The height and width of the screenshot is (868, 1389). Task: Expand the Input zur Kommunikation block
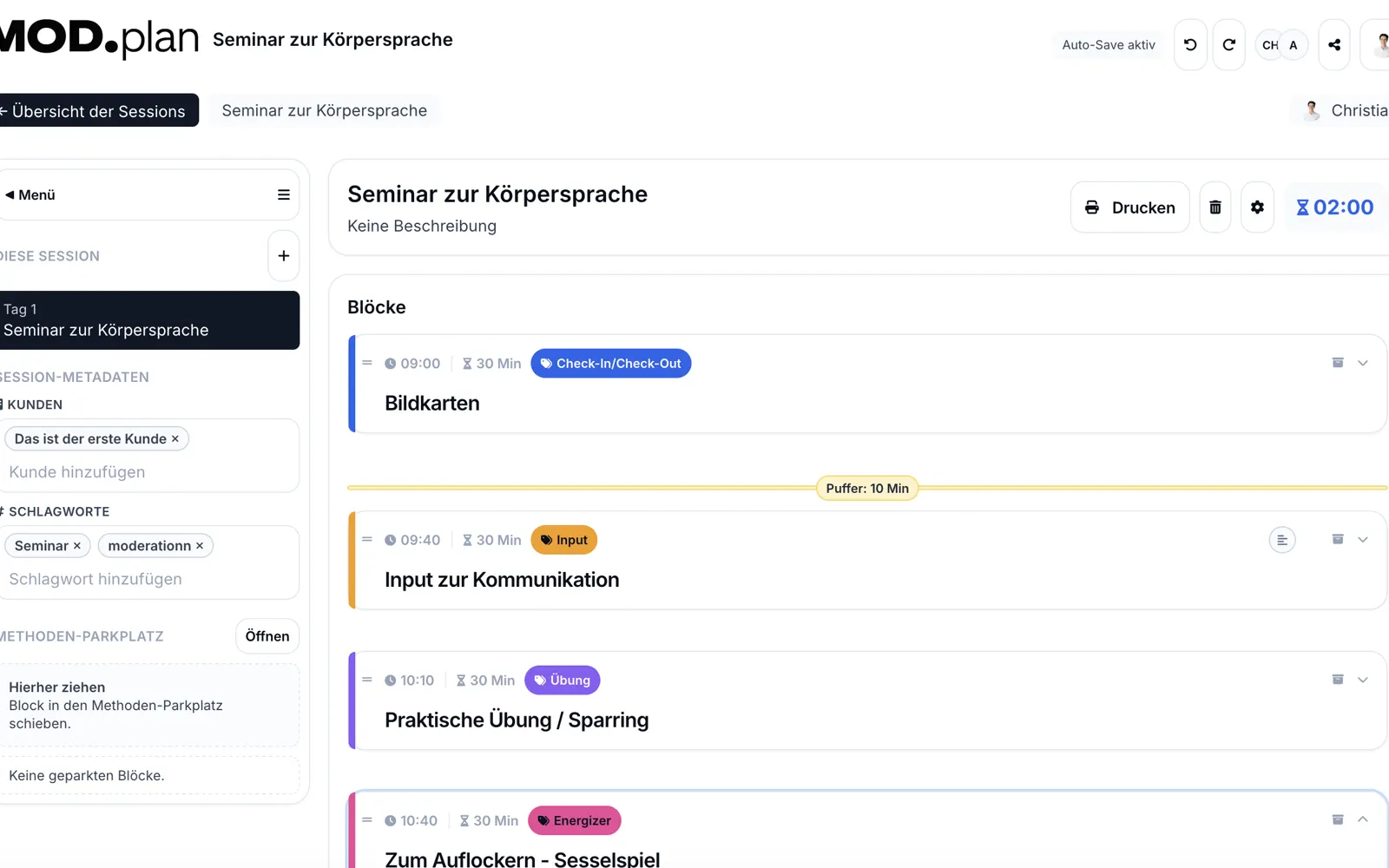pyautogui.click(x=1363, y=540)
